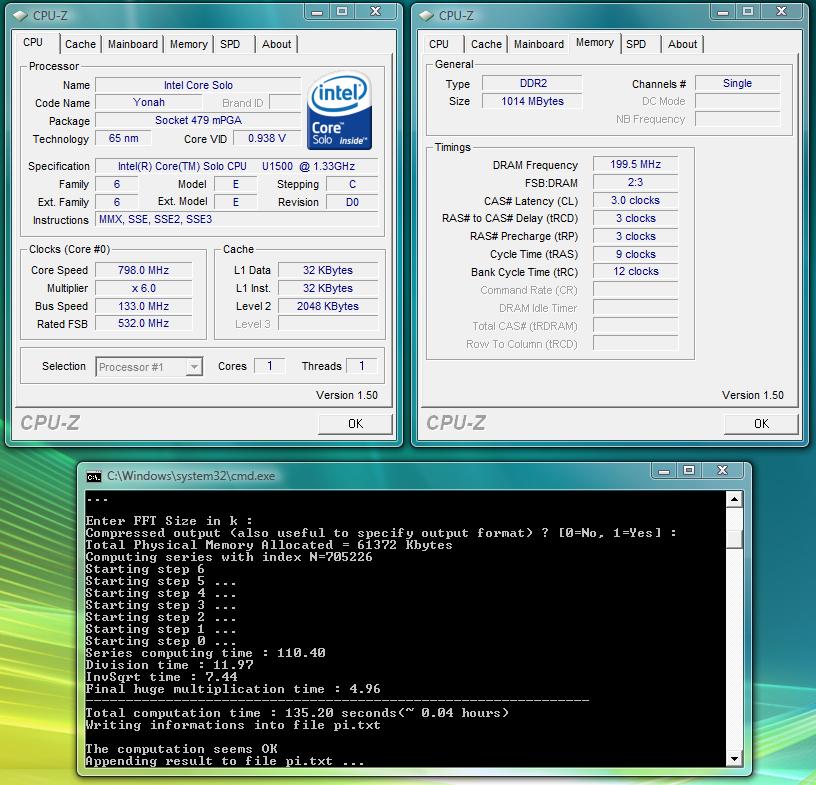Click DRAM Frequency value '199.5 MHz'
Screen dimensions: 816x785
click(x=635, y=164)
